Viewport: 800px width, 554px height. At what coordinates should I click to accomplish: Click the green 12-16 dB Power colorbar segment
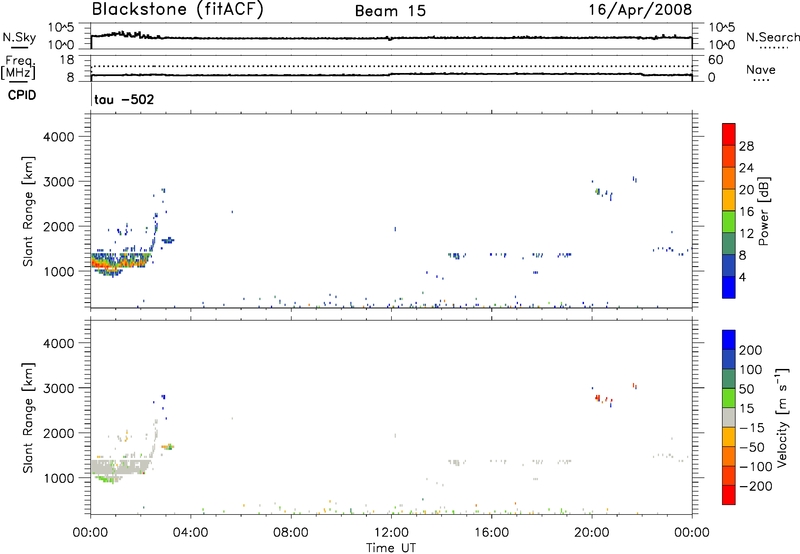729,221
